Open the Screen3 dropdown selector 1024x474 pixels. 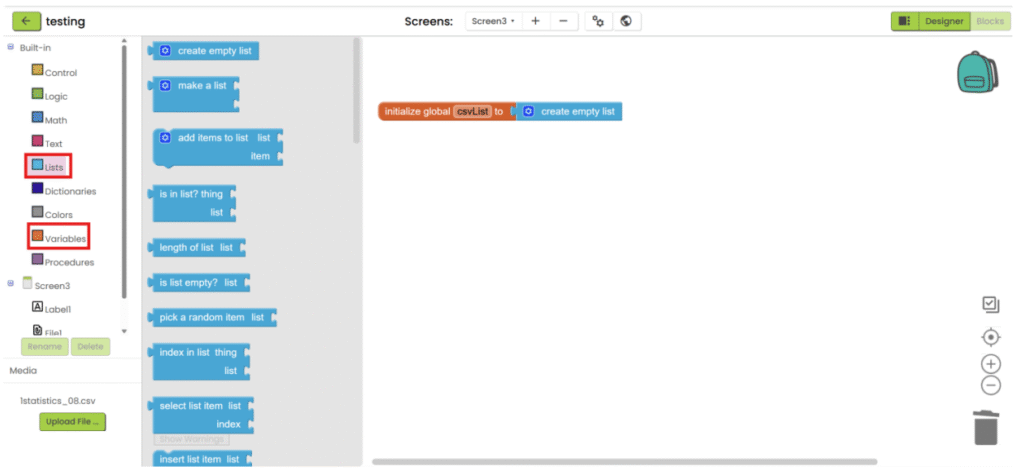point(492,21)
